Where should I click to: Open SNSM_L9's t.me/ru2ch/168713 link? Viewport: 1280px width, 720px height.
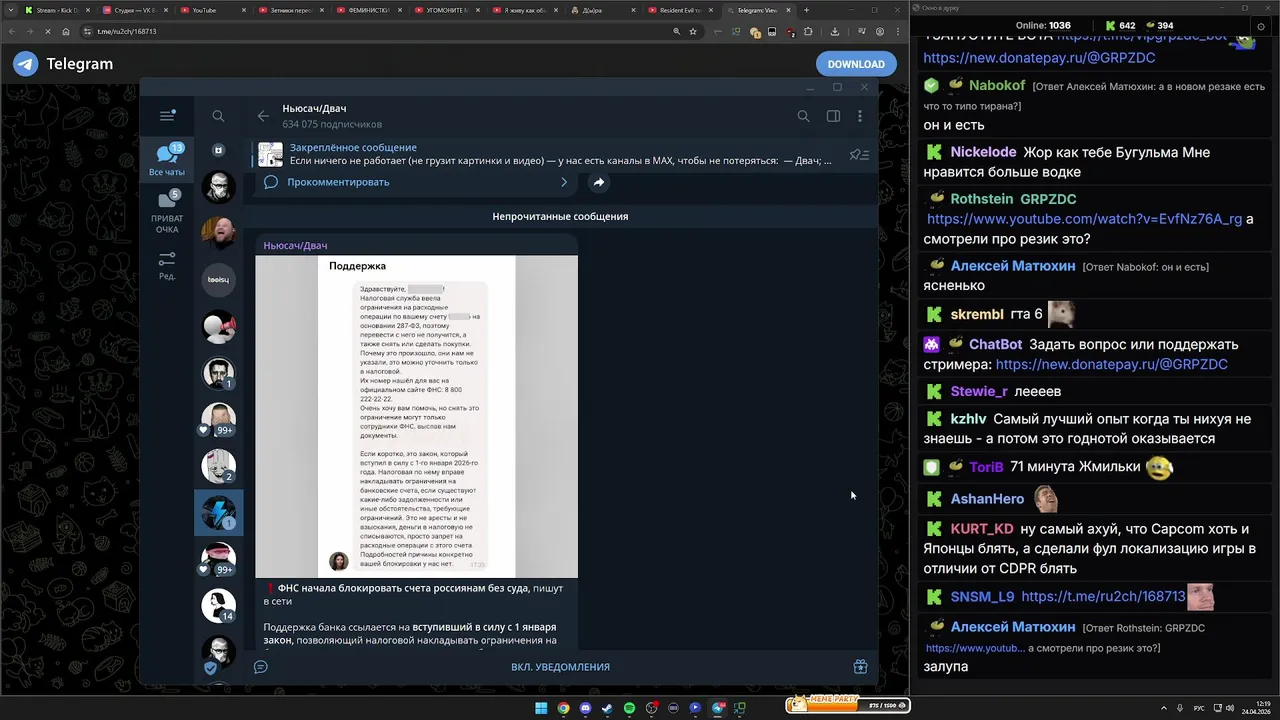click(1103, 597)
